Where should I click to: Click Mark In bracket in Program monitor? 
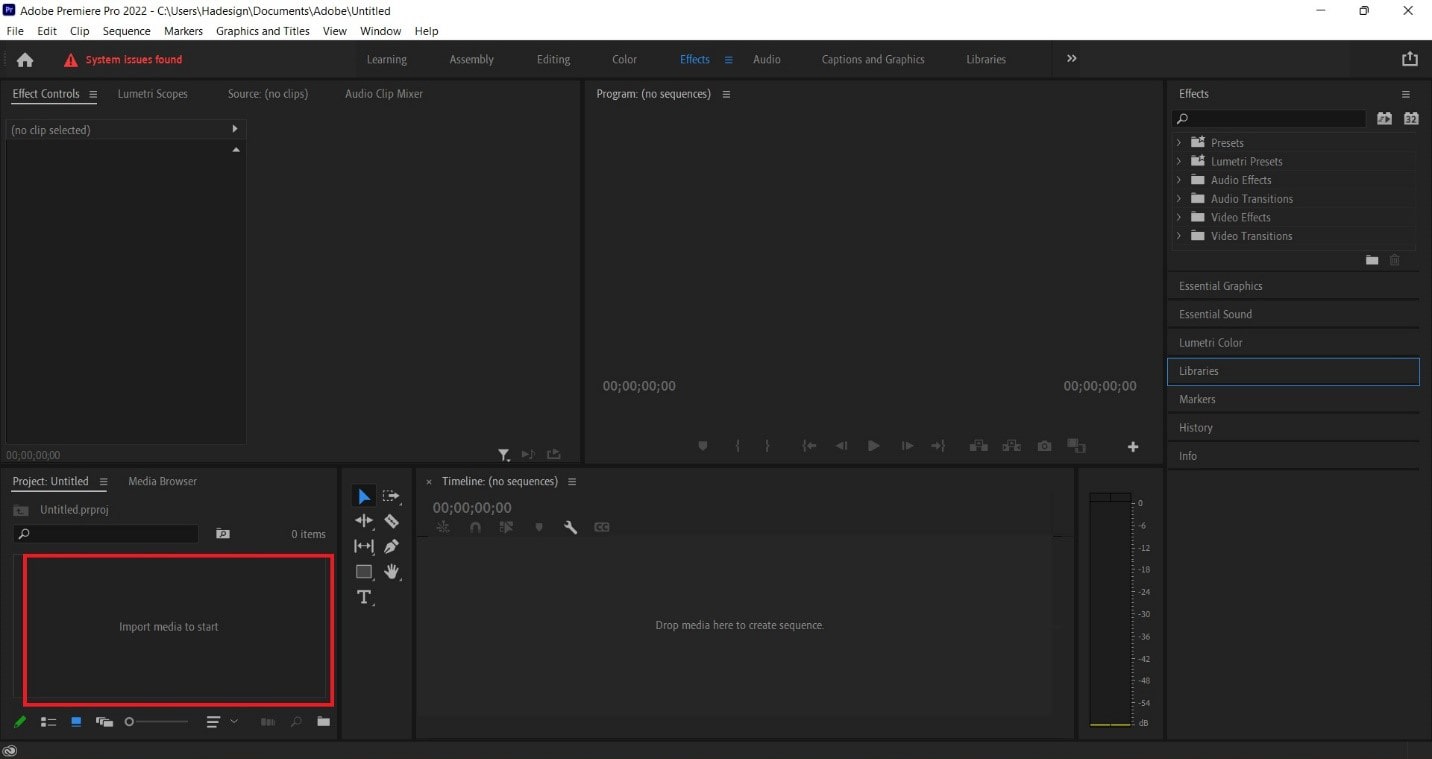tap(737, 446)
